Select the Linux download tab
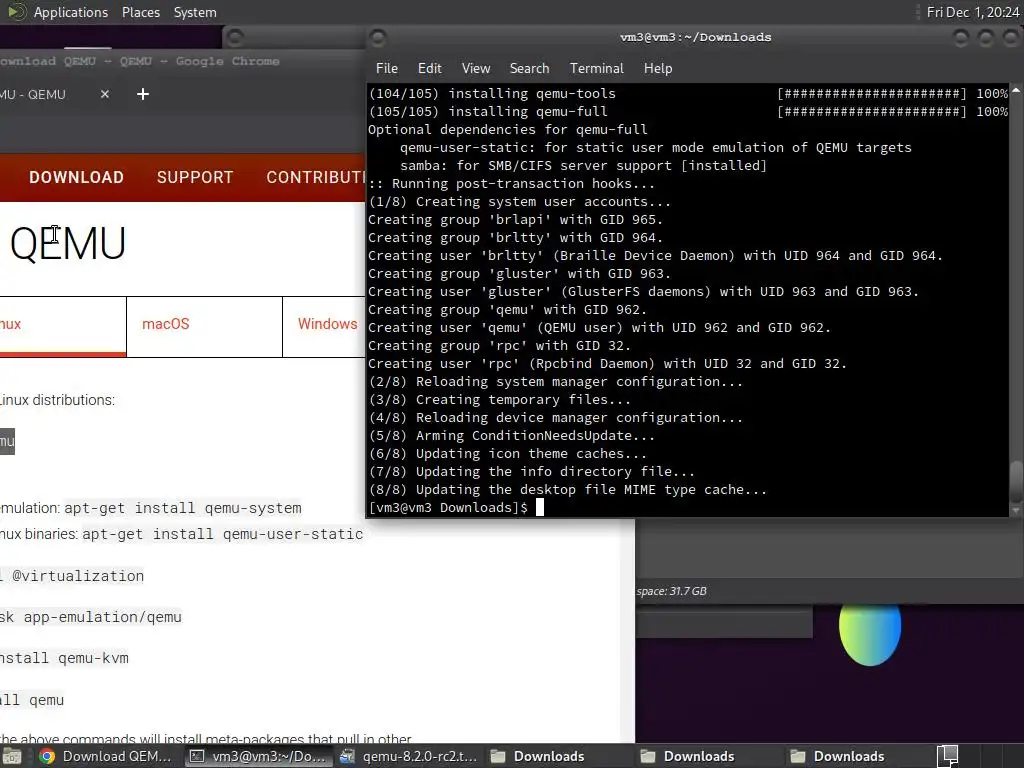The image size is (1024, 768). point(63,327)
